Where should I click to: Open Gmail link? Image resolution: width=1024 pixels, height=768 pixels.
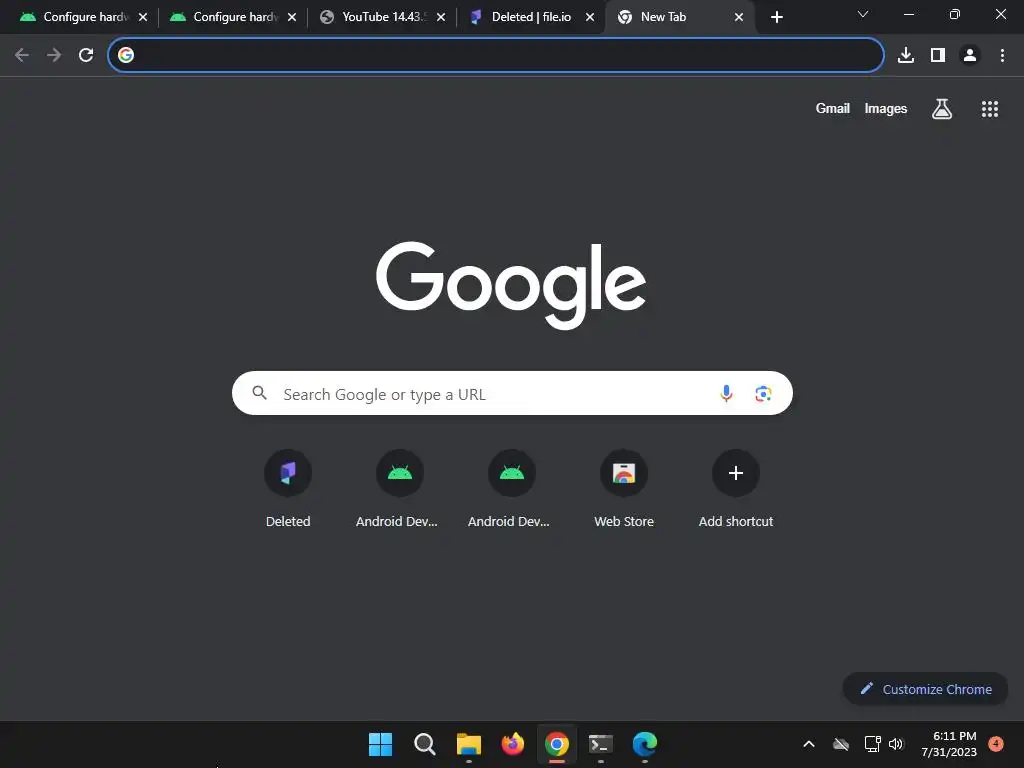832,108
